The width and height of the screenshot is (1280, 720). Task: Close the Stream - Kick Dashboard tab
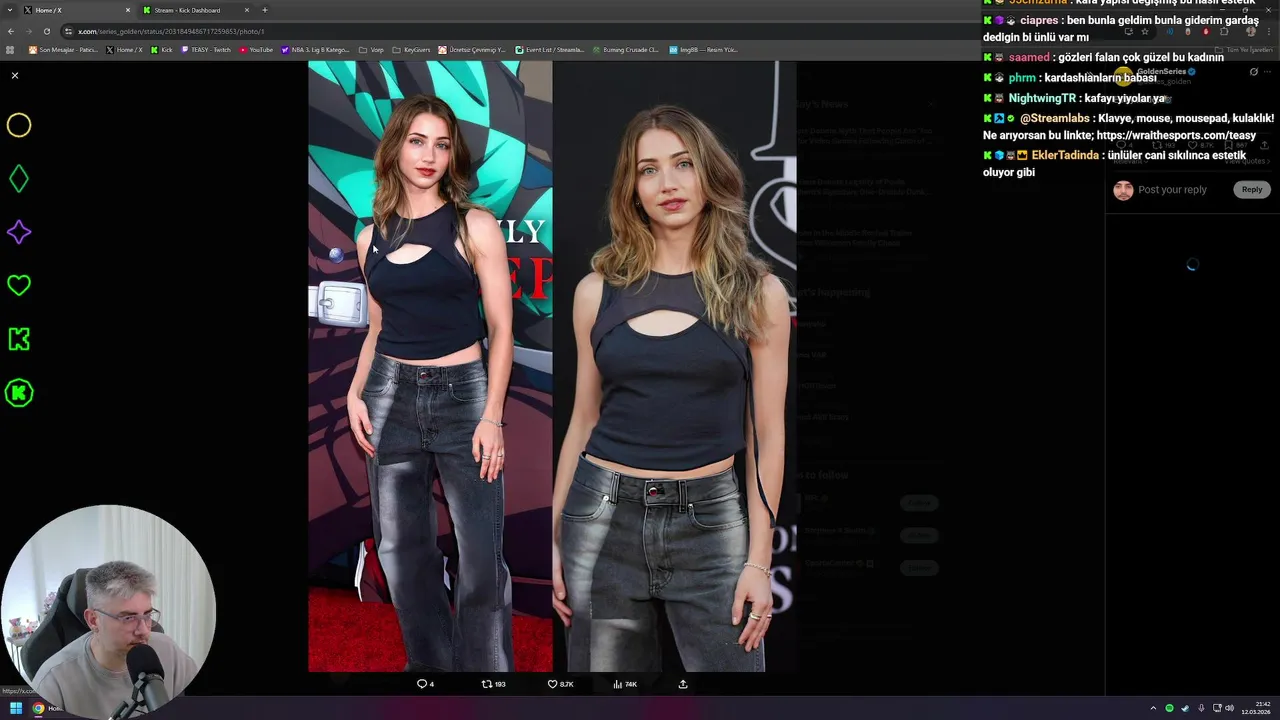coord(246,10)
